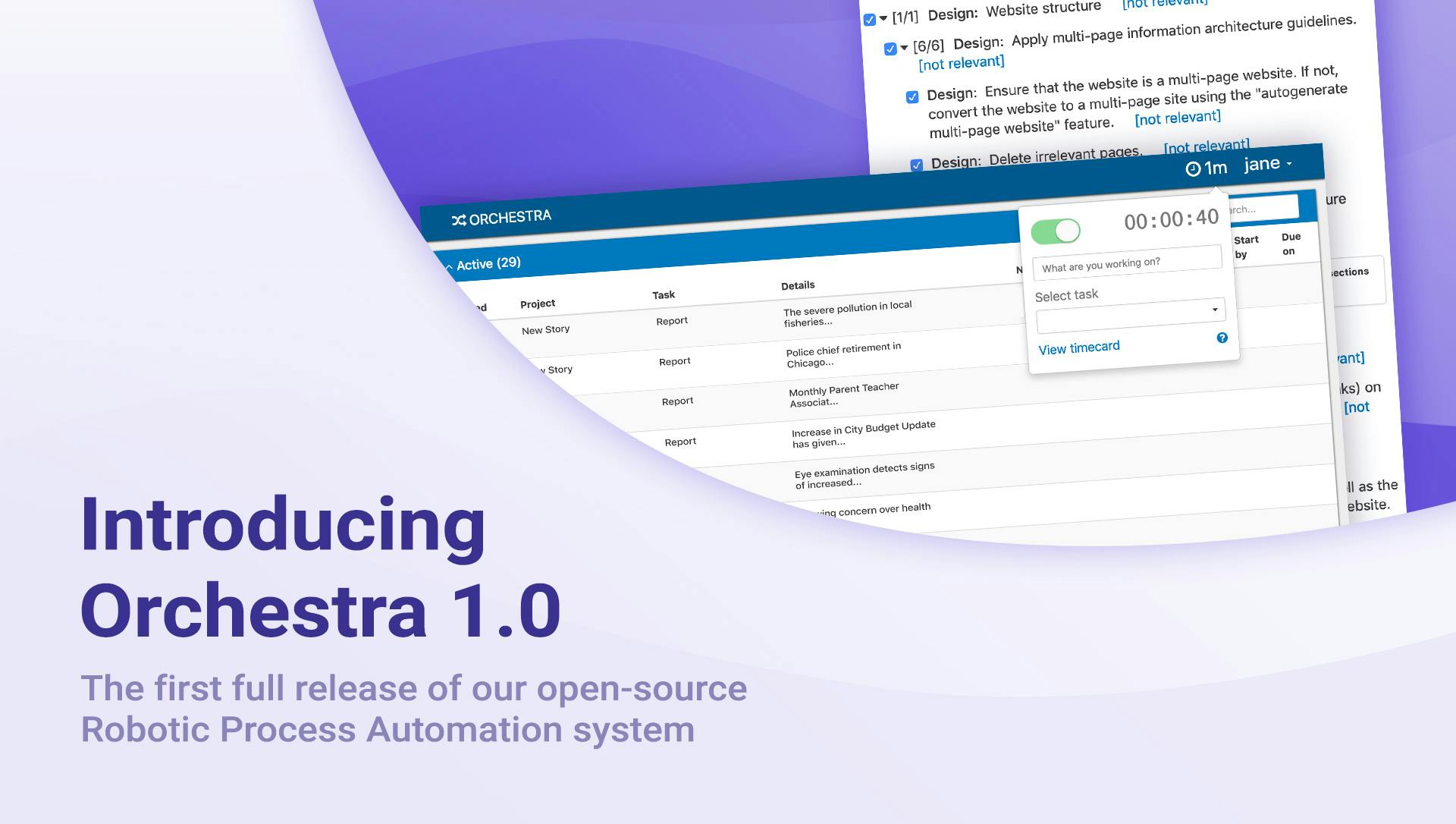
Task: Collapse the [6/6] guidelines triangle
Action: point(904,48)
